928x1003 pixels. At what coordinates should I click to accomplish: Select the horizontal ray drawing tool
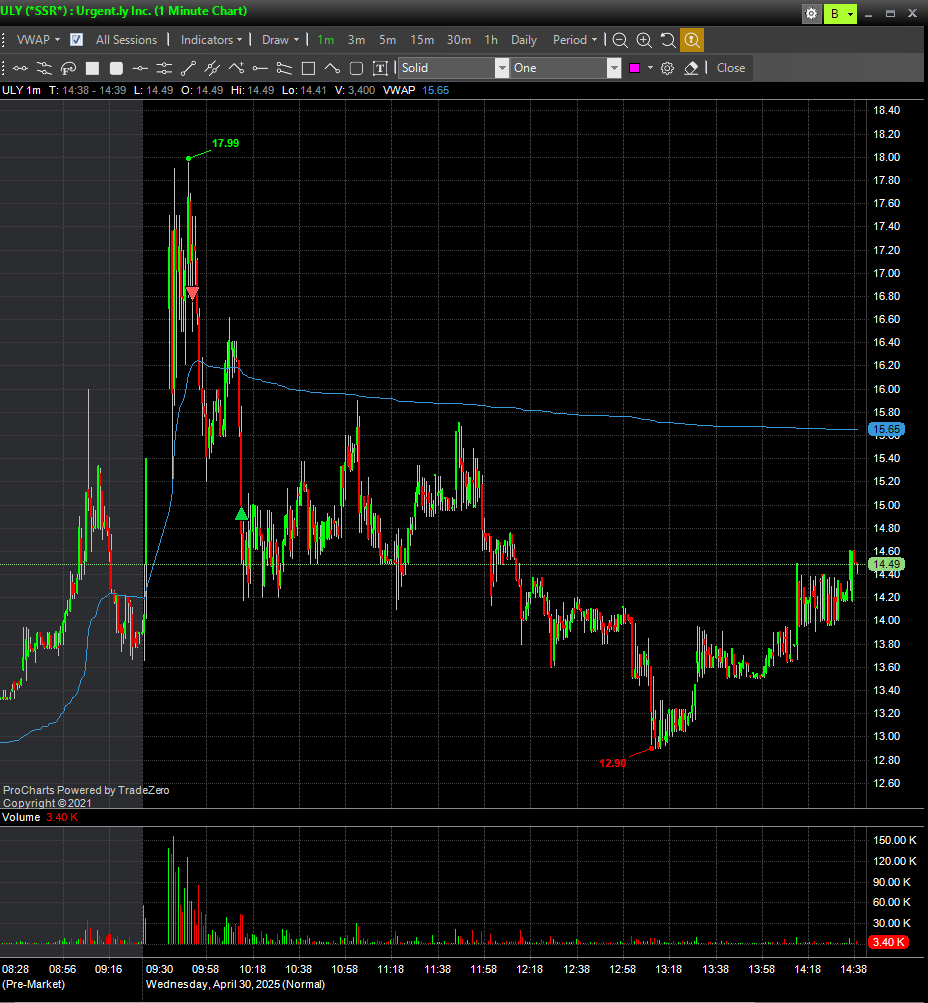point(260,68)
